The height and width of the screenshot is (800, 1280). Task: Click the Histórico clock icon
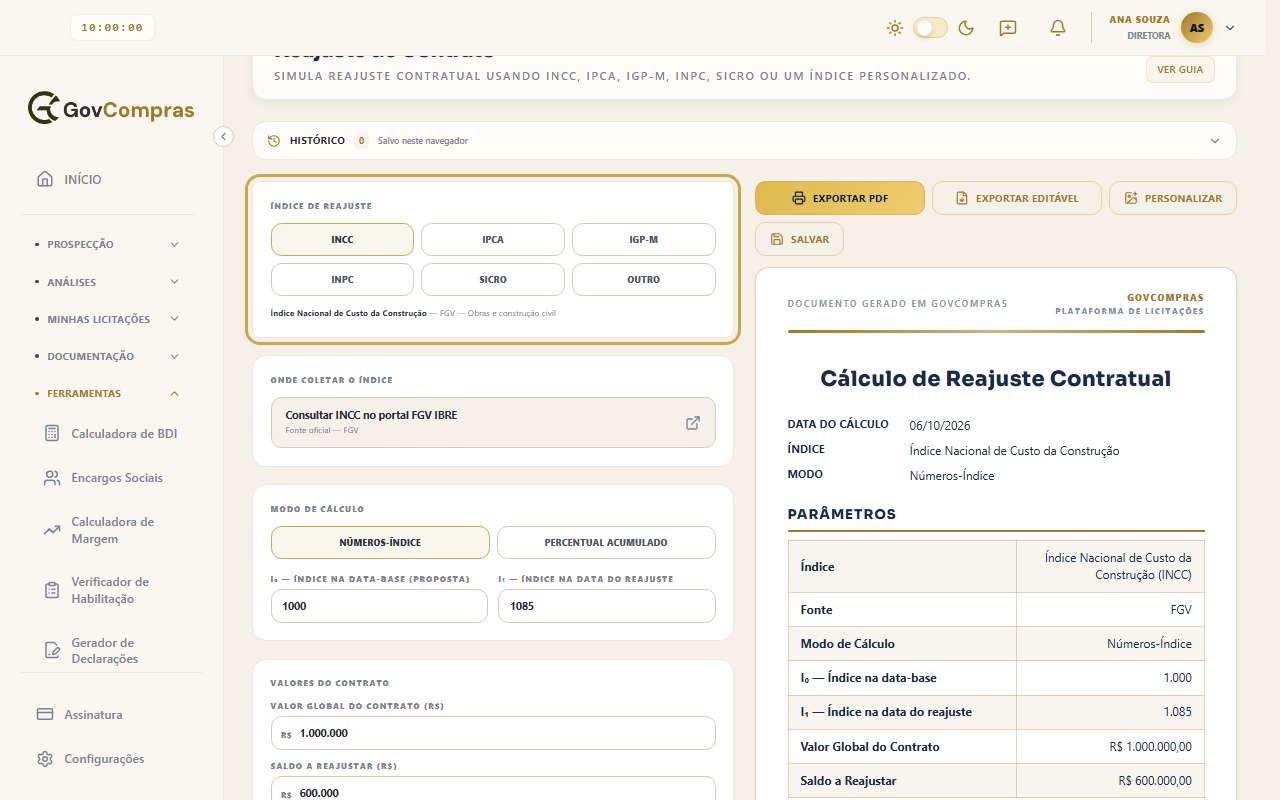[x=274, y=141]
